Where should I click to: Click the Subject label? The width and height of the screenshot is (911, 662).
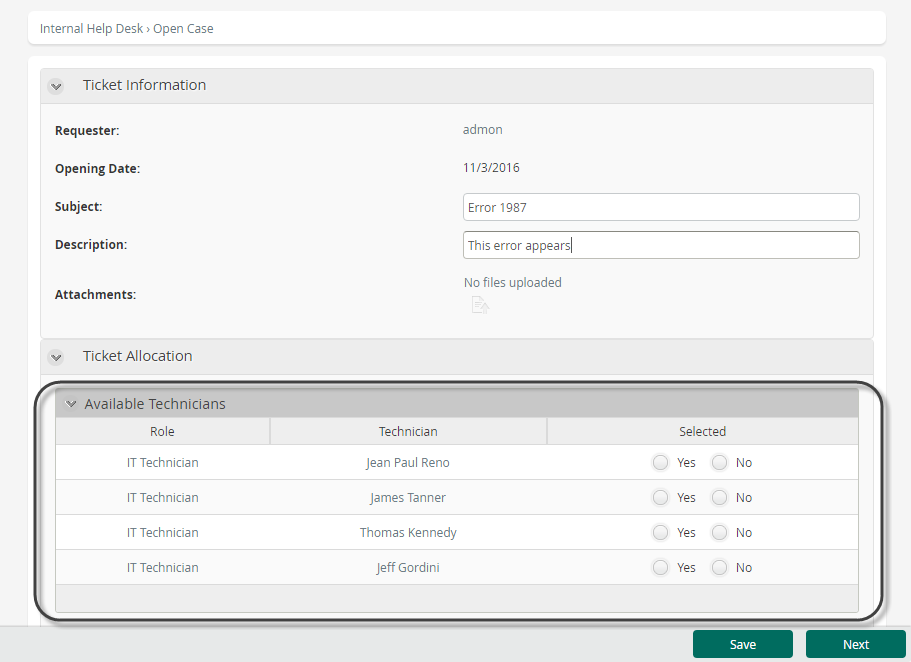pyautogui.click(x=78, y=206)
